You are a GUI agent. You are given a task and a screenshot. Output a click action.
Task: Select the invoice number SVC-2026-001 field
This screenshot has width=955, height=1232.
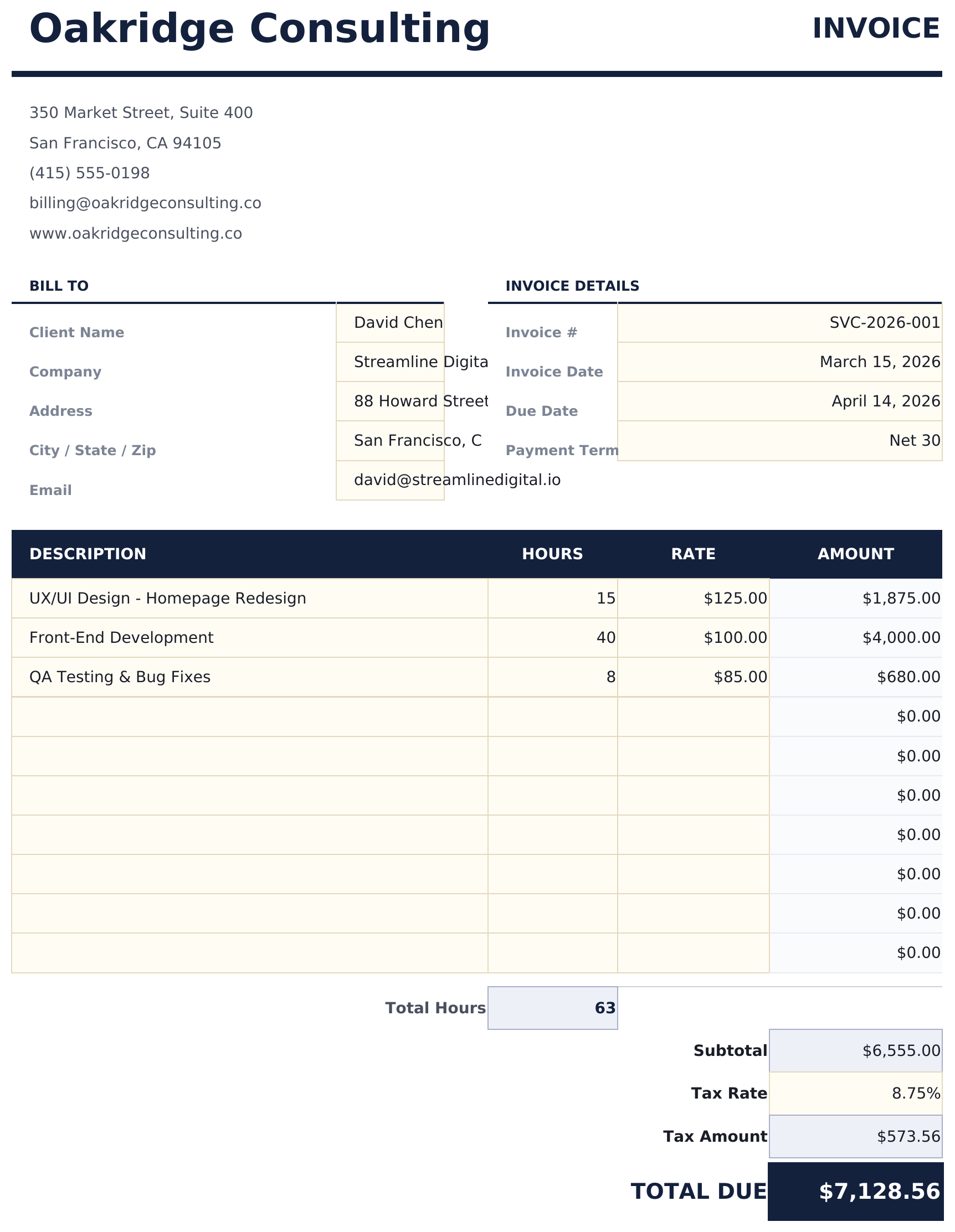pos(779,323)
